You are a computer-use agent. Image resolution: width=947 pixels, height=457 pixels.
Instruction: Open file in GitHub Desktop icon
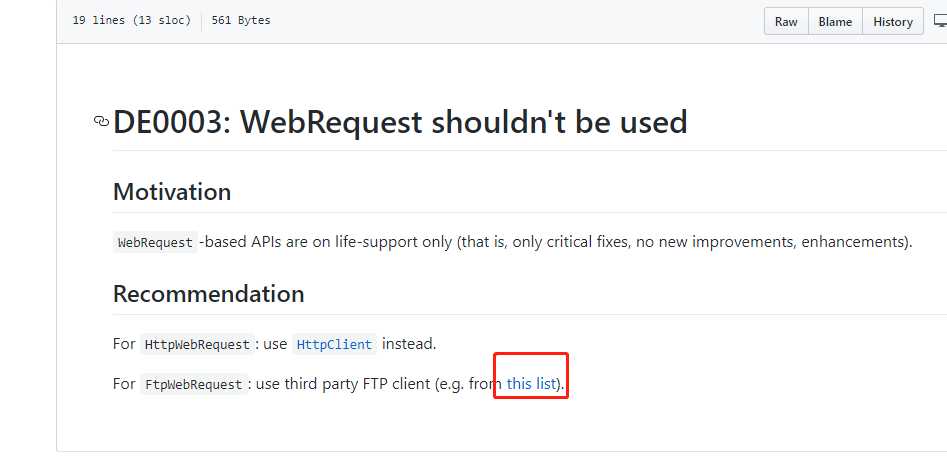pyautogui.click(x=940, y=21)
